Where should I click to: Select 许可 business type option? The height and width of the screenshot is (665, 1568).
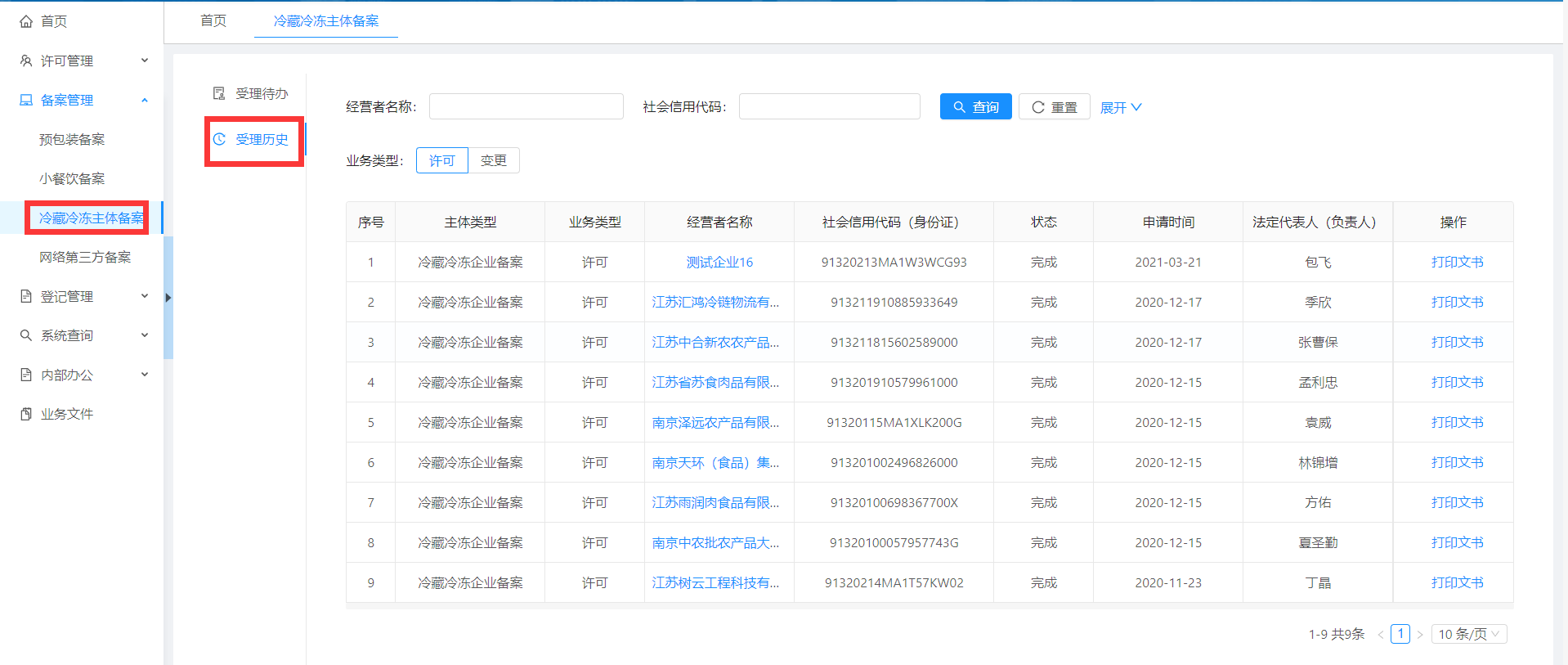[441, 160]
